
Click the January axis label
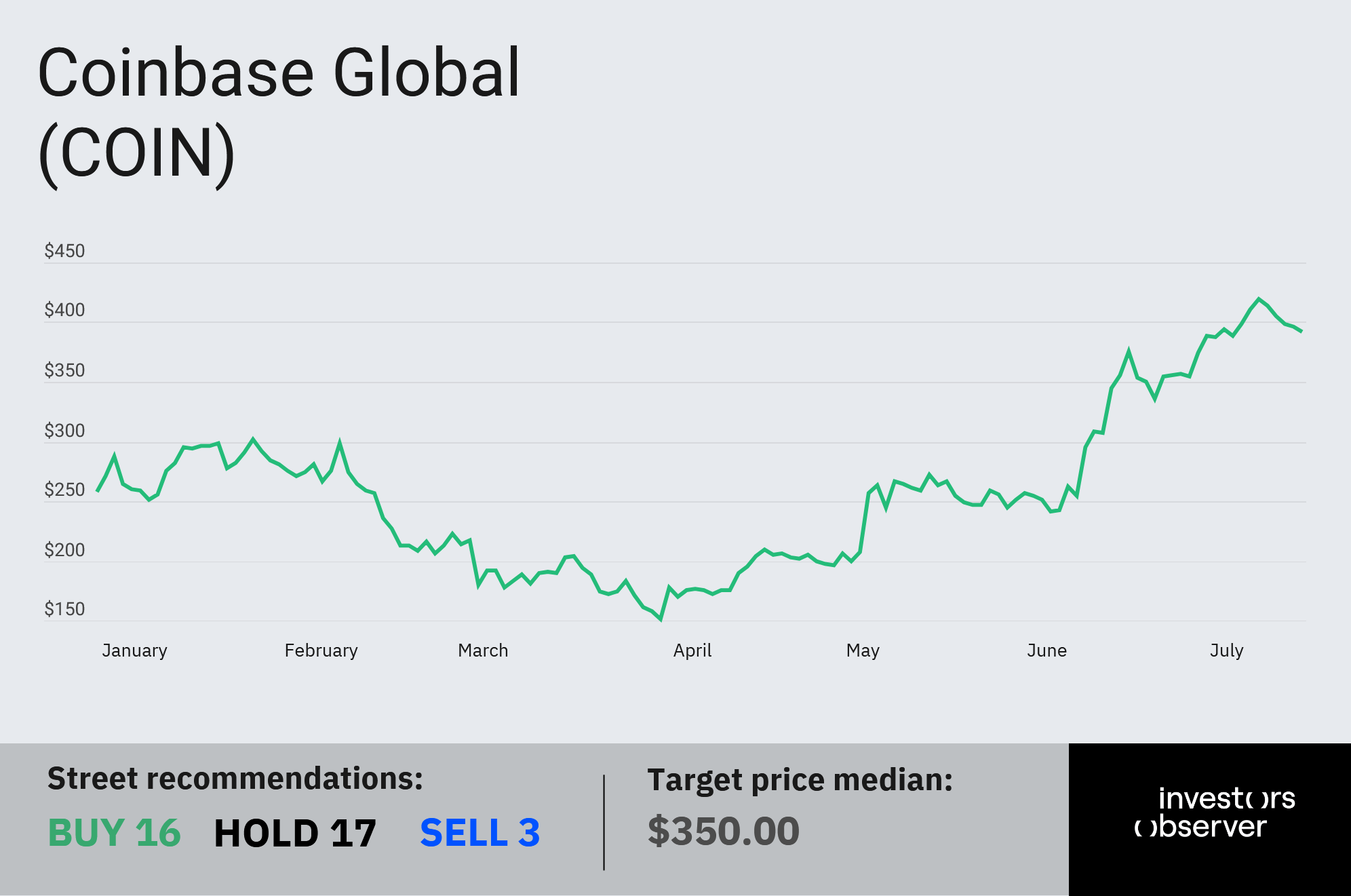point(134,650)
